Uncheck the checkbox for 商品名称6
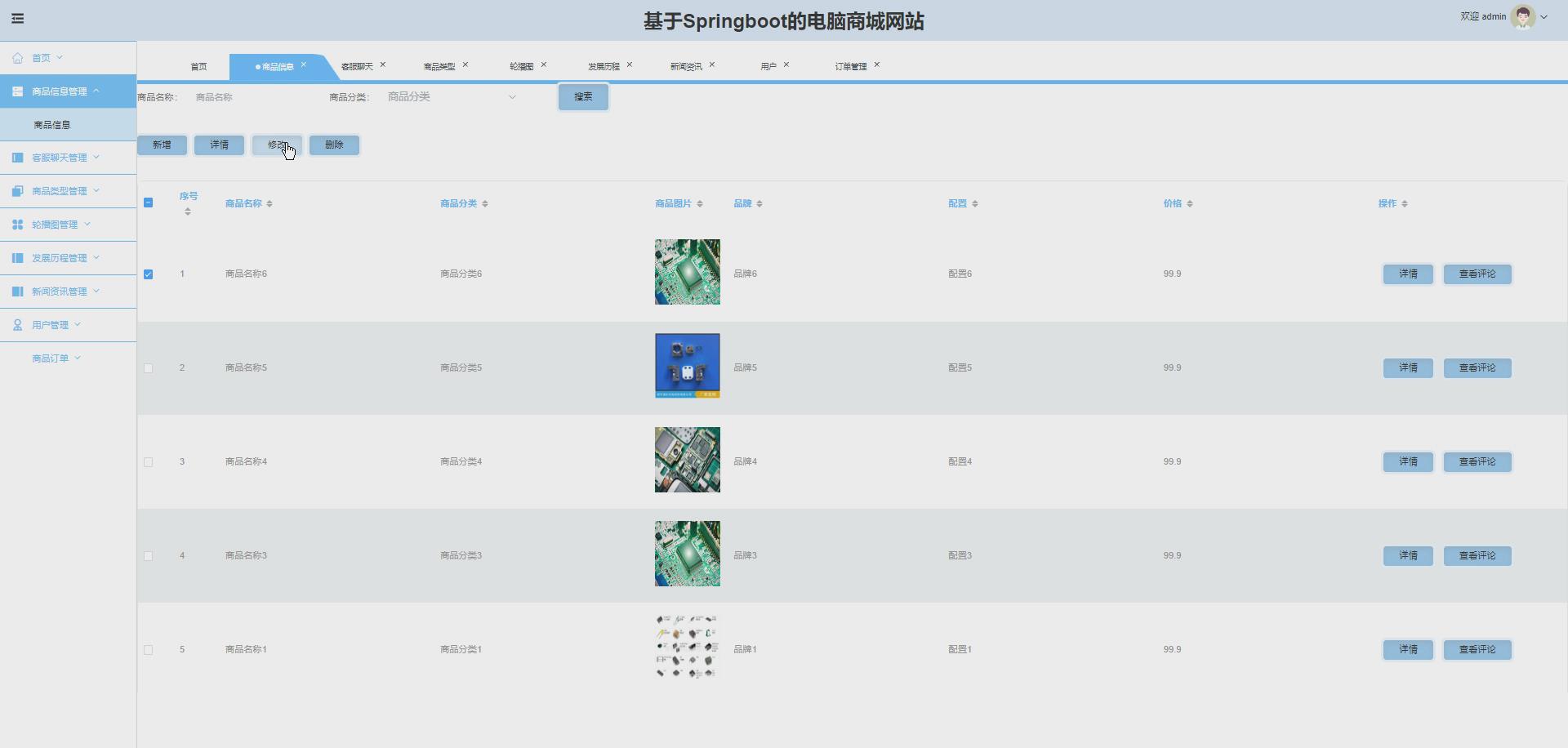The image size is (1568, 748). [148, 274]
